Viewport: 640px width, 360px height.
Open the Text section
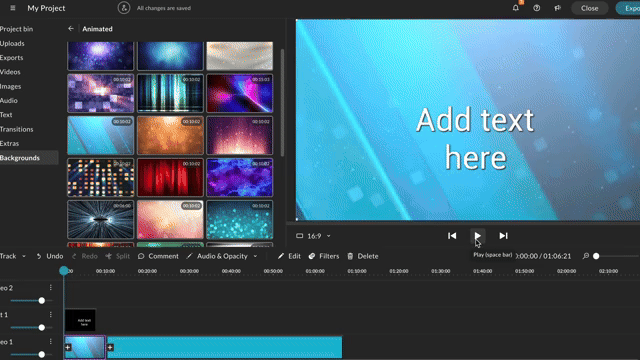tap(6, 115)
